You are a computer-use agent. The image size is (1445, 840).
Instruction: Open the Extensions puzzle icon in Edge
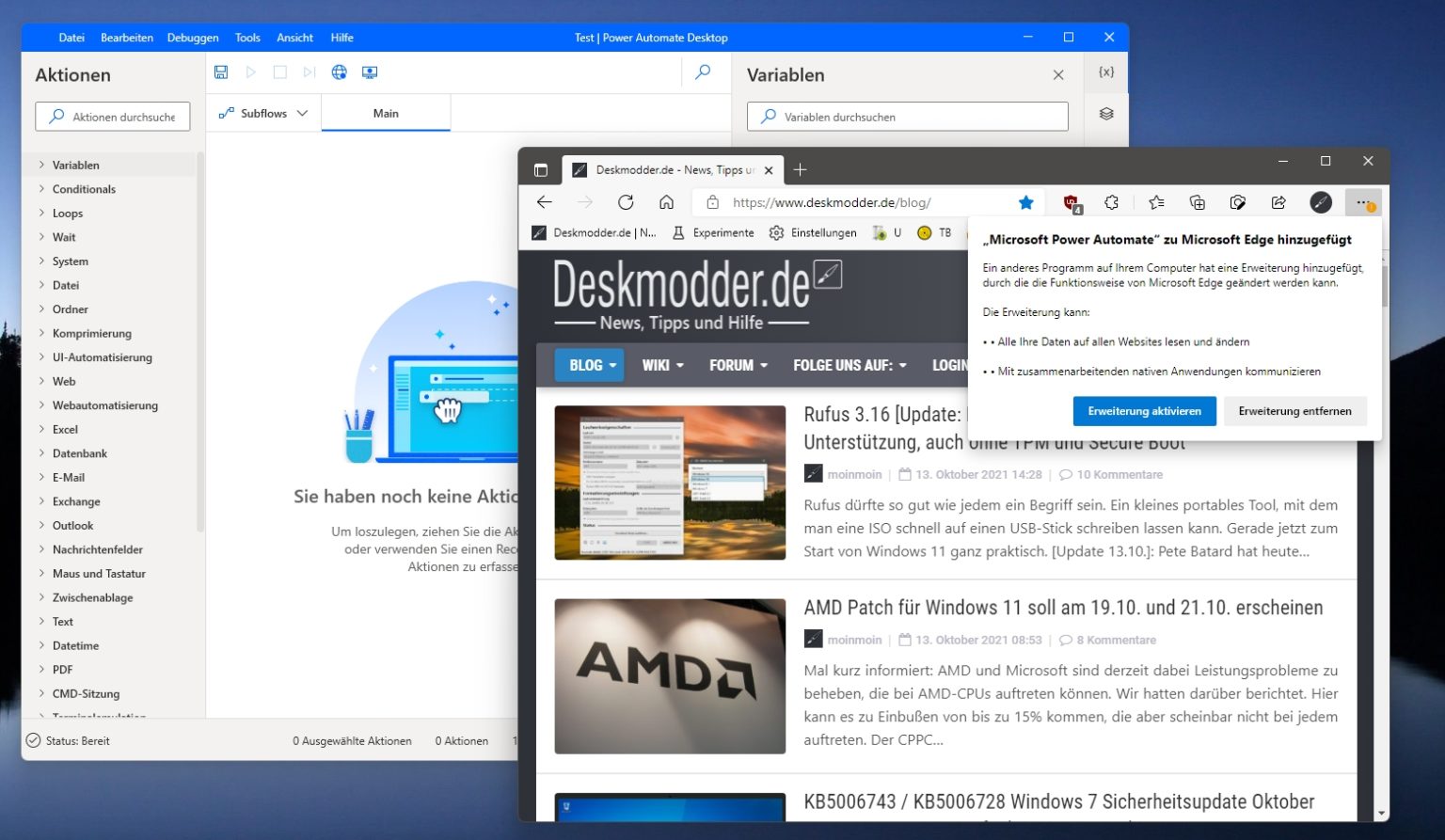pos(1111,201)
